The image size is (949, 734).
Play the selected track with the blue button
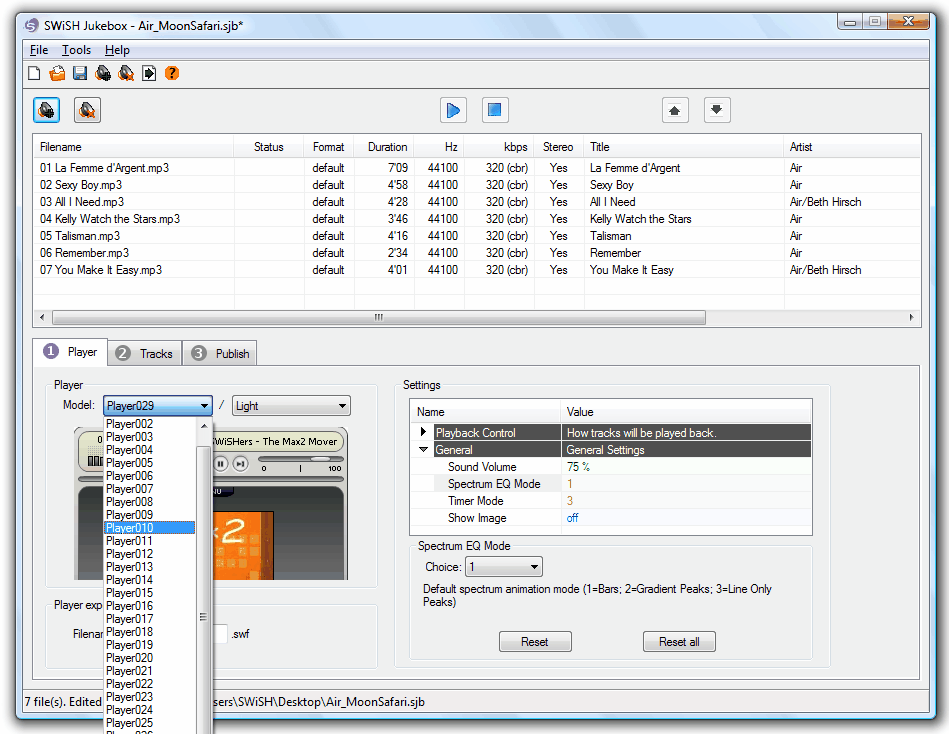pyautogui.click(x=453, y=110)
